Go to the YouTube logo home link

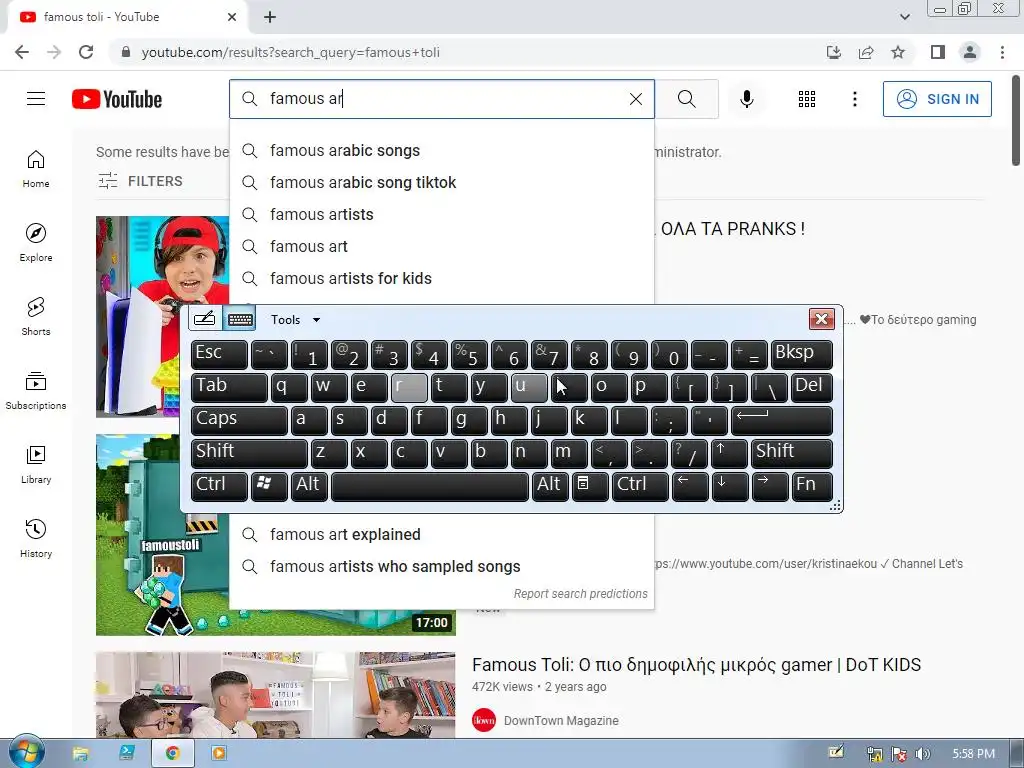coord(117,99)
